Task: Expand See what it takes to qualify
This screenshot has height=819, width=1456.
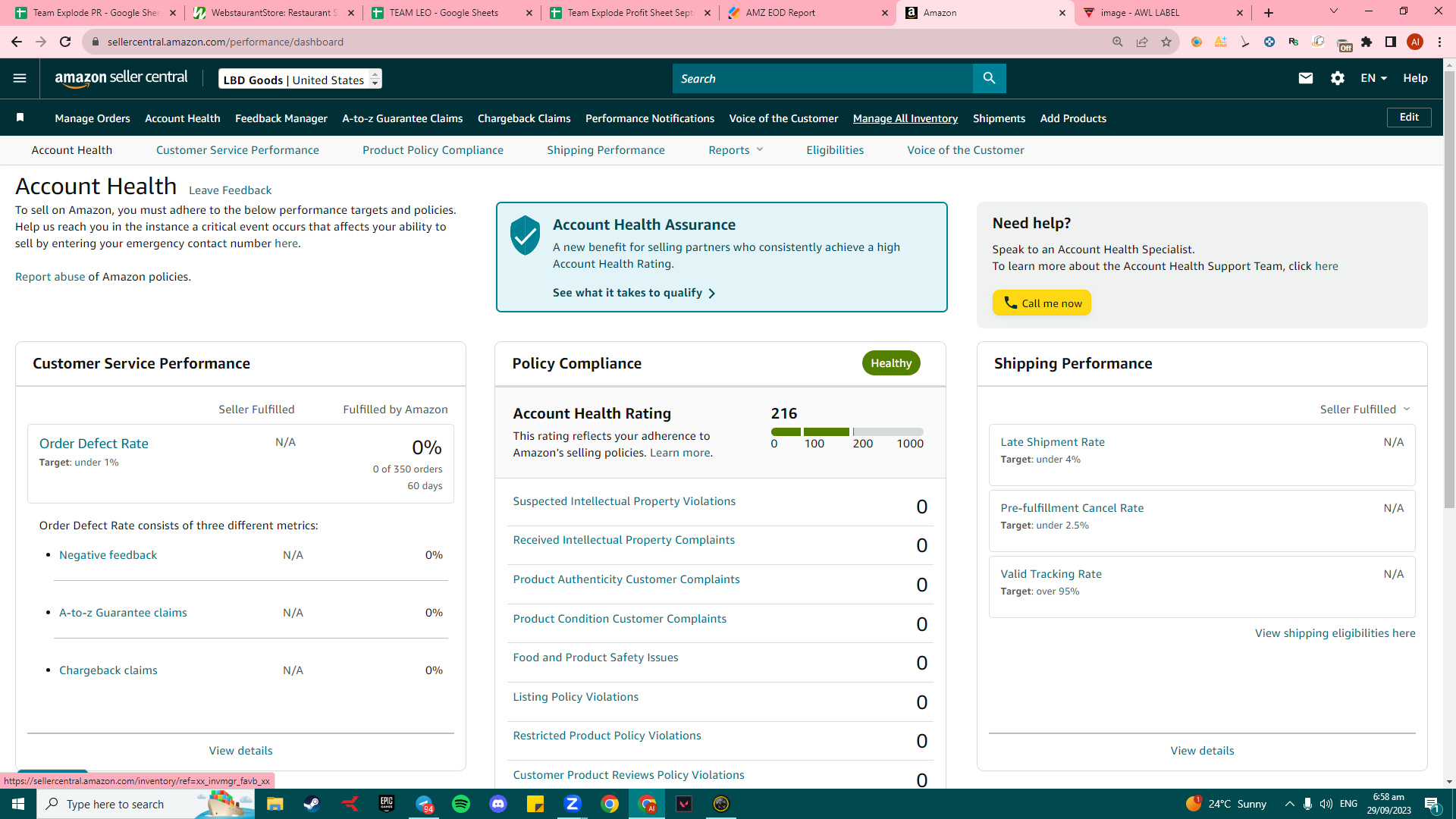Action: 634,293
